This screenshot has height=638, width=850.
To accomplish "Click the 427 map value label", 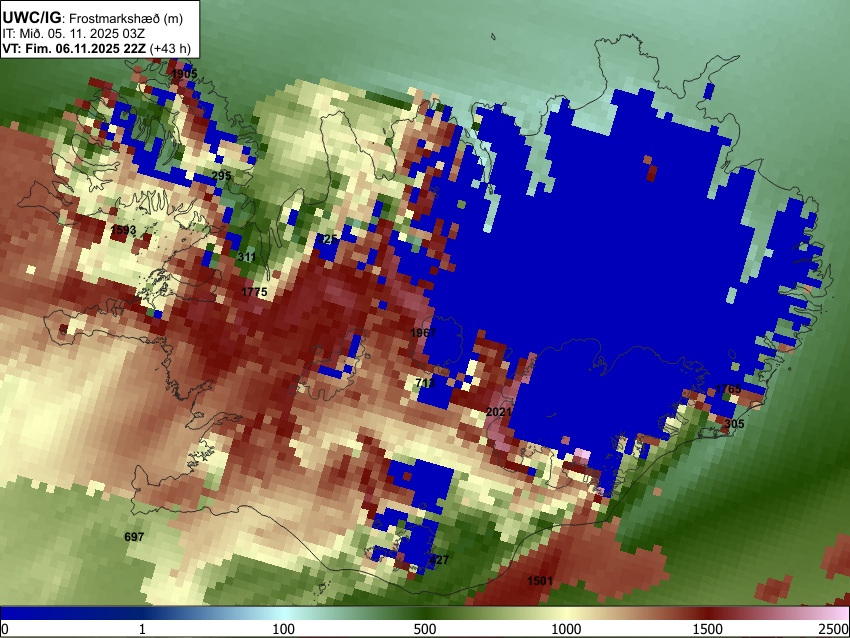I will 439,560.
